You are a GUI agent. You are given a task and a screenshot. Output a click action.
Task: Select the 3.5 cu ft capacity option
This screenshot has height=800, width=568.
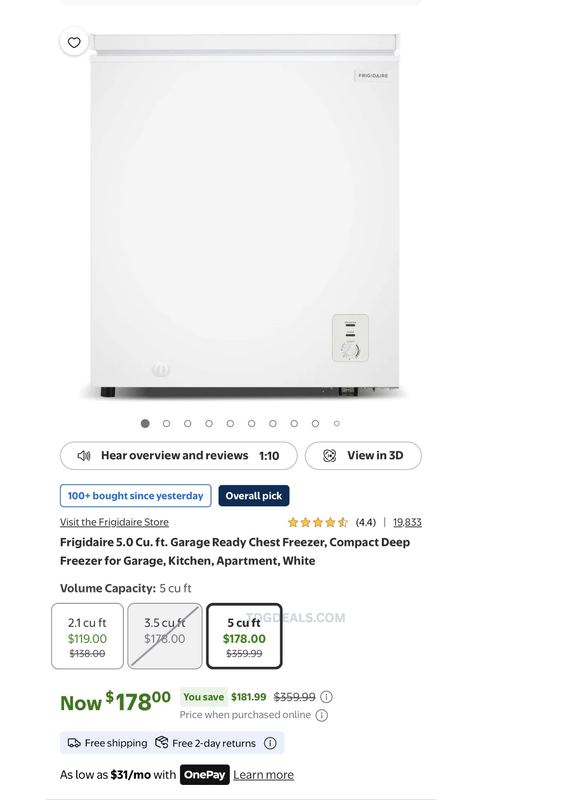tap(165, 636)
